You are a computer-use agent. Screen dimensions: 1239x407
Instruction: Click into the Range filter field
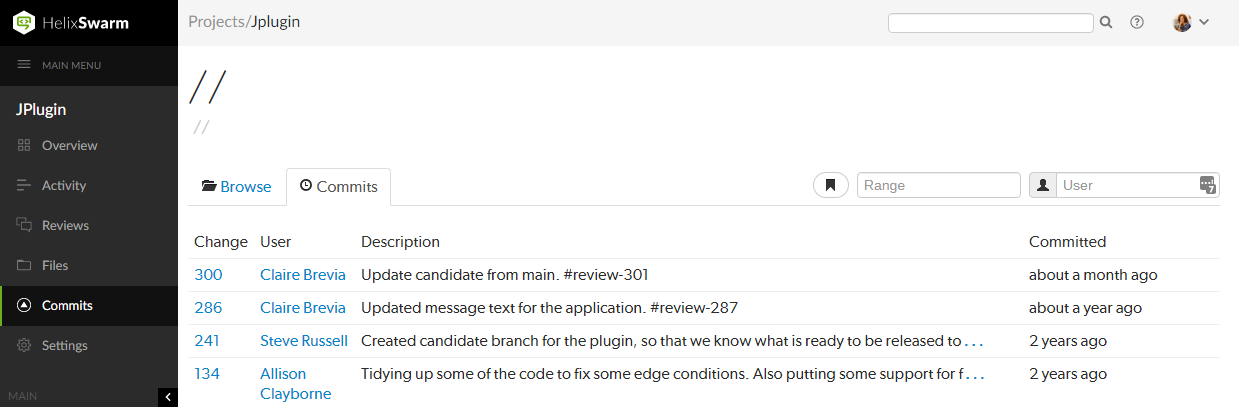click(938, 185)
